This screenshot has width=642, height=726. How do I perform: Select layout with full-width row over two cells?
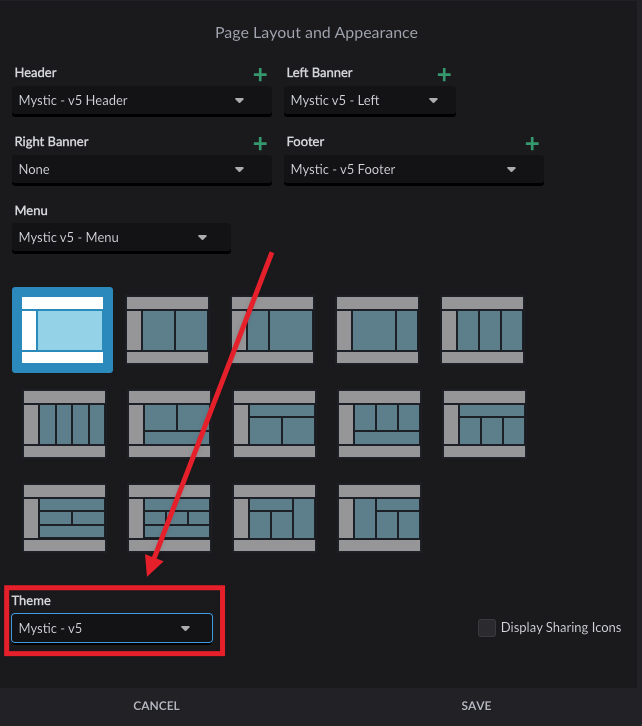click(x=274, y=424)
